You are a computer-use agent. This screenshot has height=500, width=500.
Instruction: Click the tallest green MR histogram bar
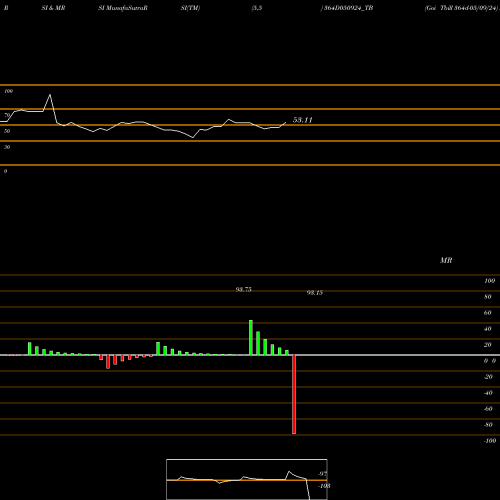pos(251,337)
